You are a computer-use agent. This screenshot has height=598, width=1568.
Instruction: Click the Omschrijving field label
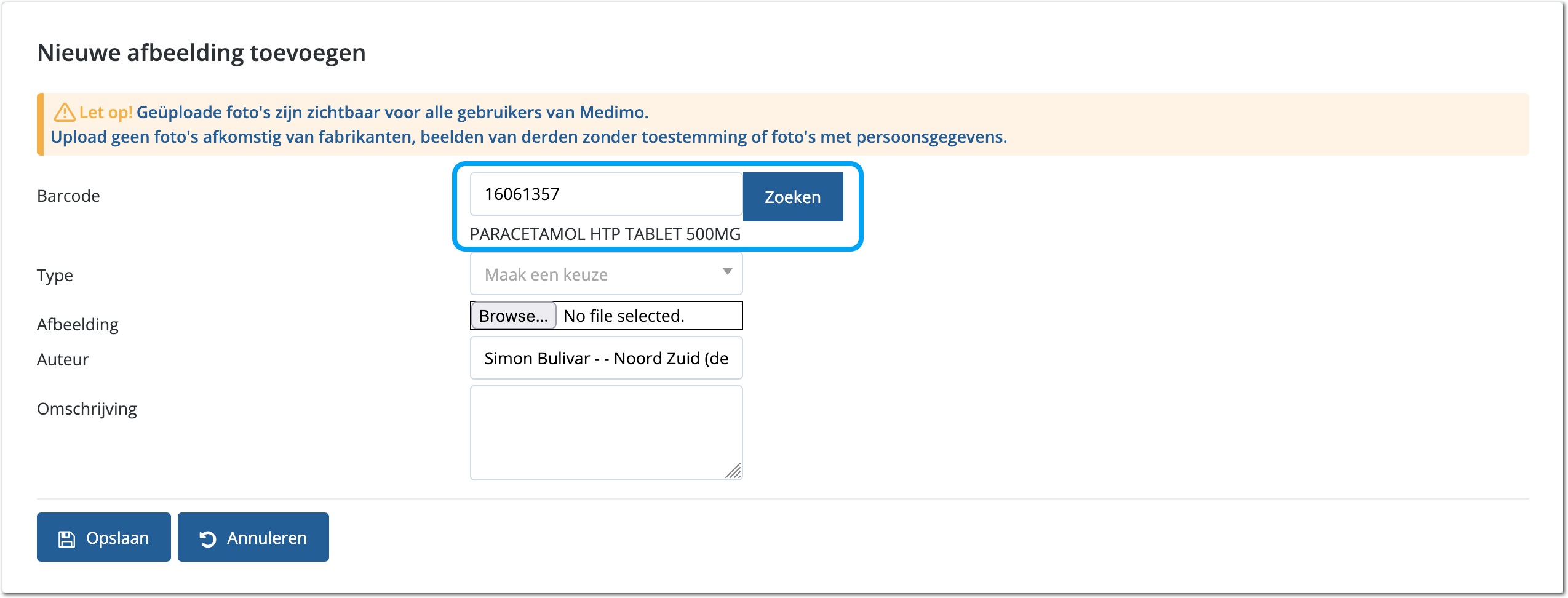[x=87, y=409]
